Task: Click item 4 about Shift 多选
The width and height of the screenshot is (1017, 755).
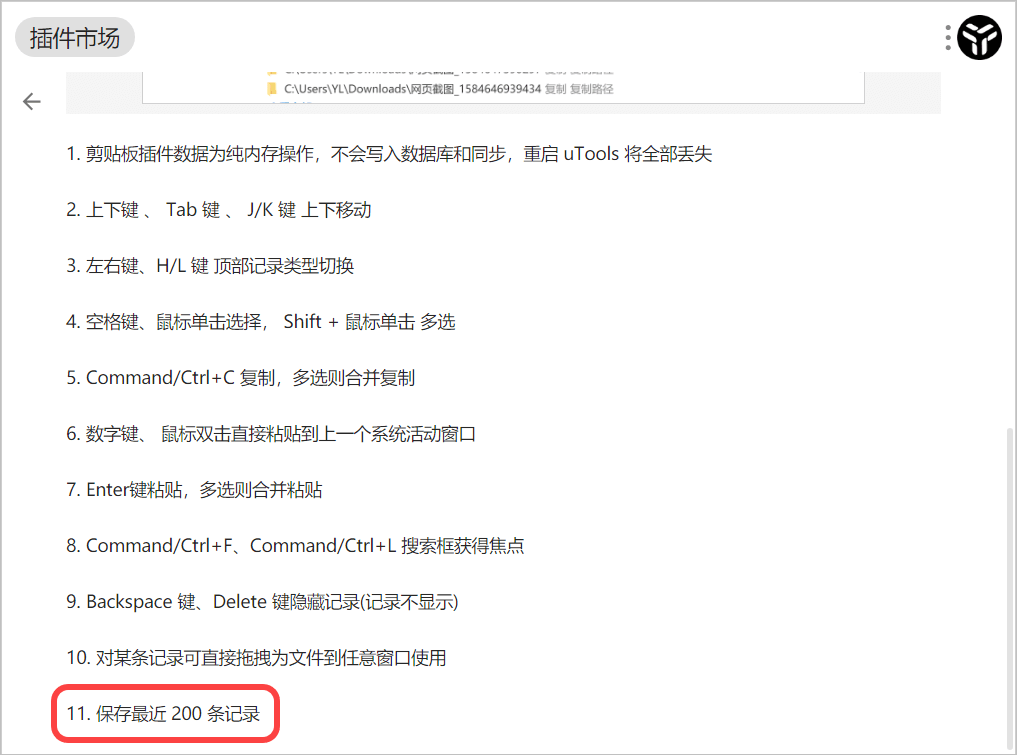Action: pos(261,321)
